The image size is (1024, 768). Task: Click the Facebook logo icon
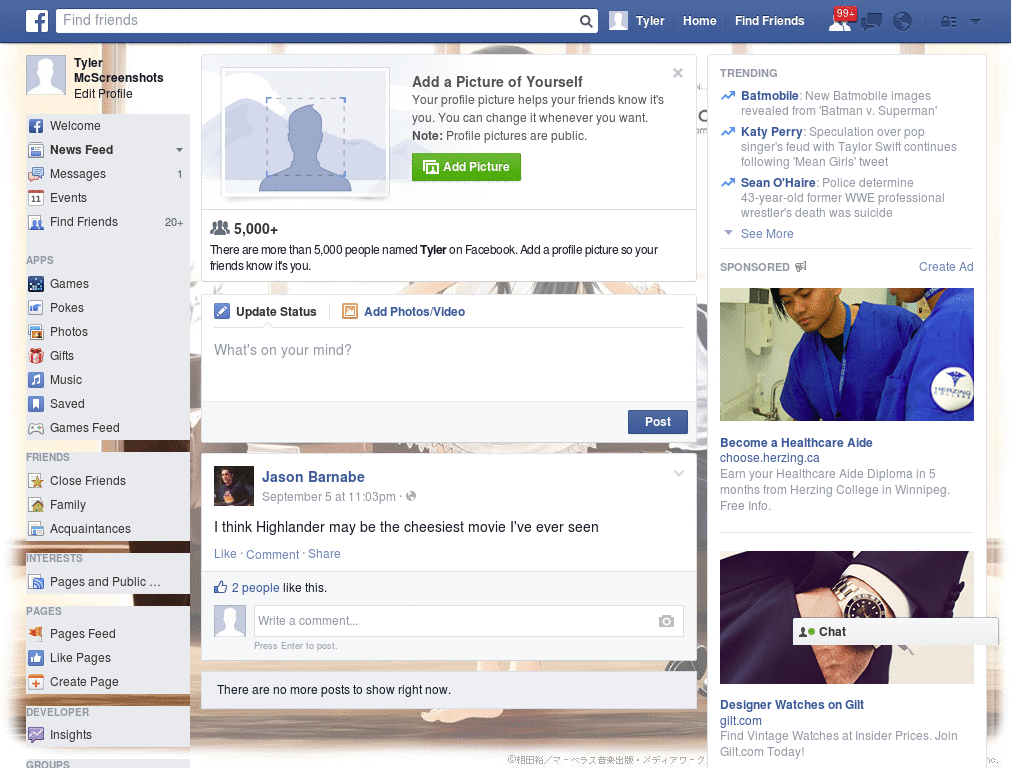37,21
